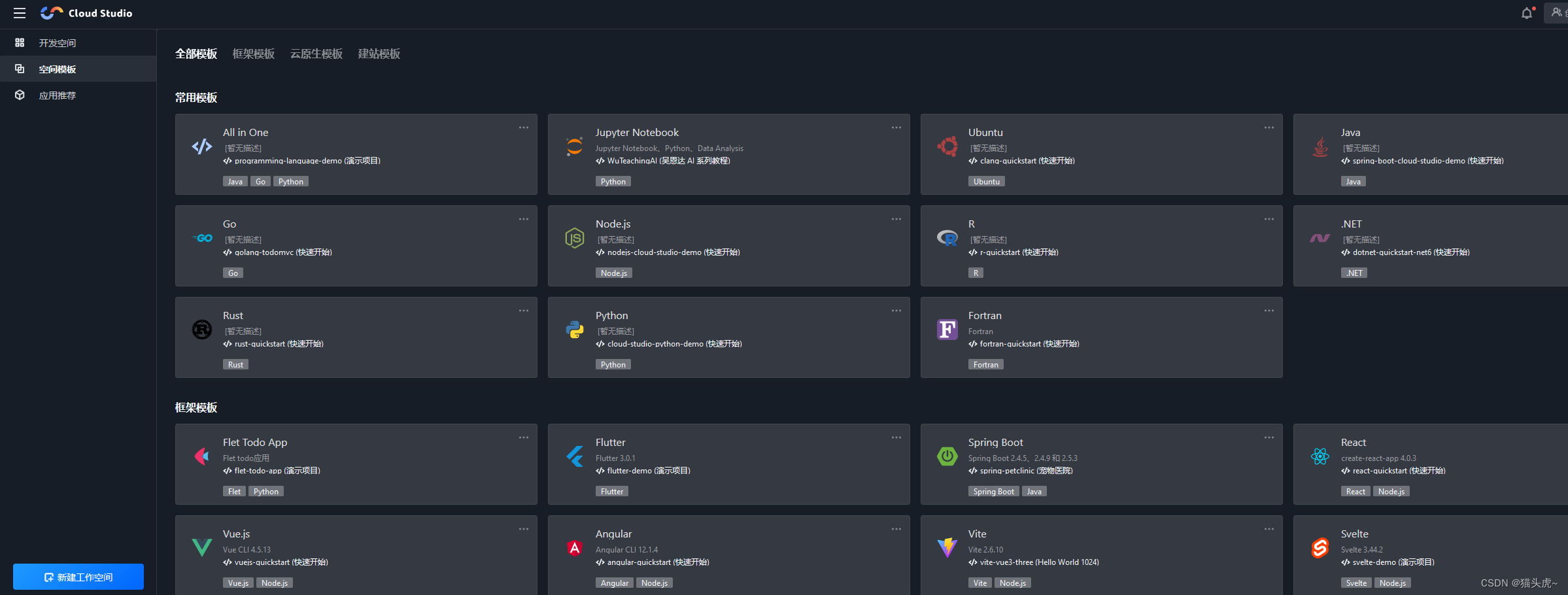Click the React atom icon
Screen dimensions: 1568x595
(x=1320, y=456)
